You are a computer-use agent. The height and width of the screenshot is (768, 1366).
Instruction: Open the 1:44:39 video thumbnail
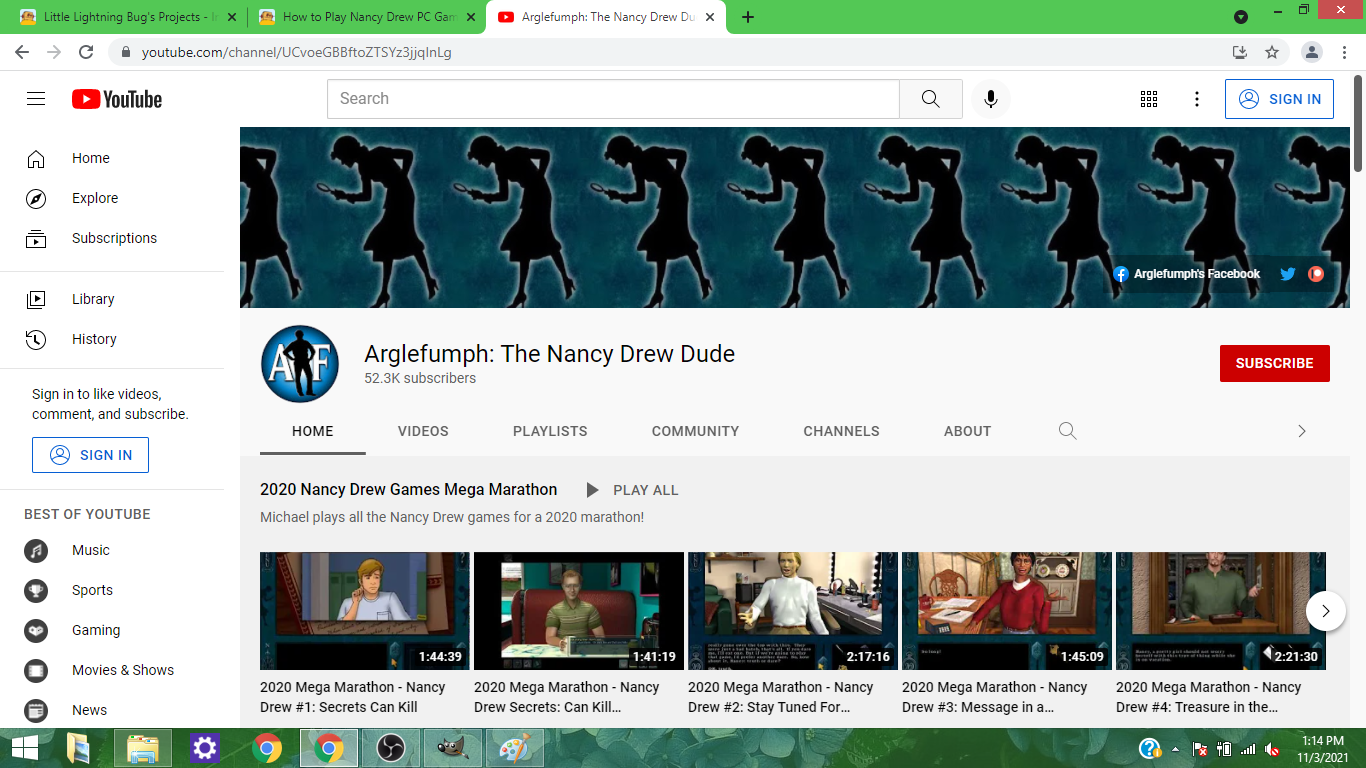click(x=365, y=611)
